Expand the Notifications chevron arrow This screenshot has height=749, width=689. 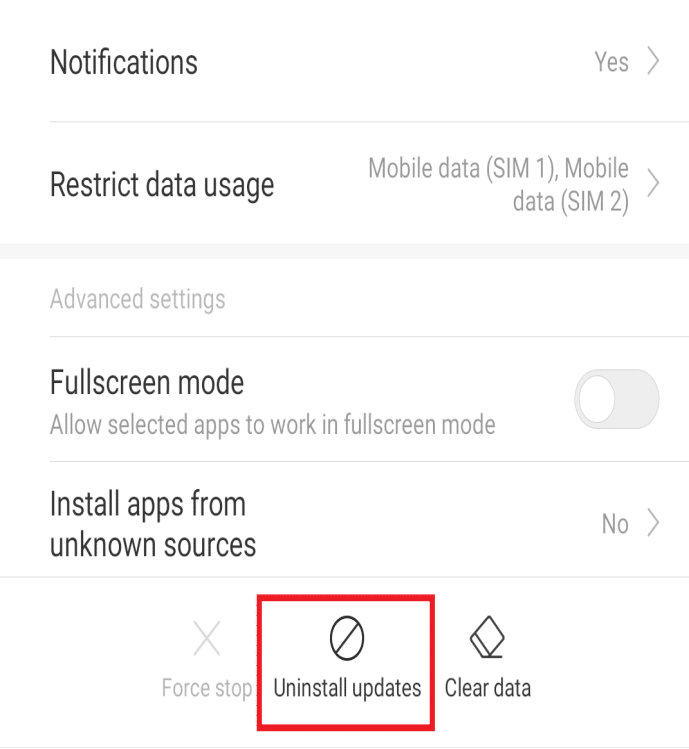point(653,61)
